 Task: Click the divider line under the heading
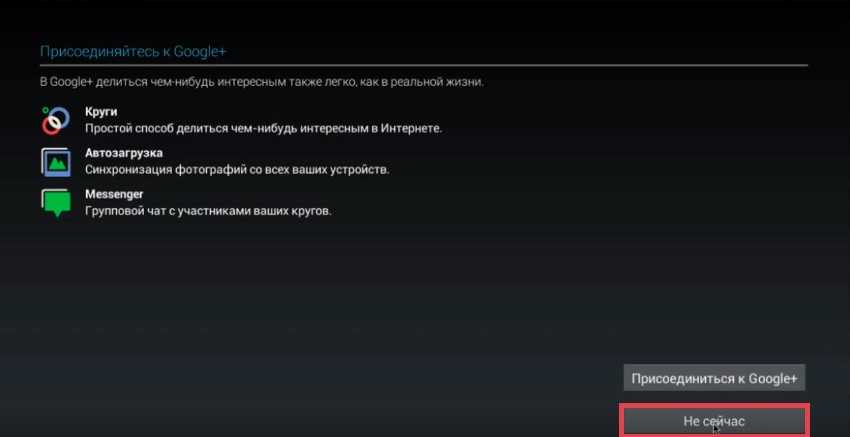[x=424, y=65]
